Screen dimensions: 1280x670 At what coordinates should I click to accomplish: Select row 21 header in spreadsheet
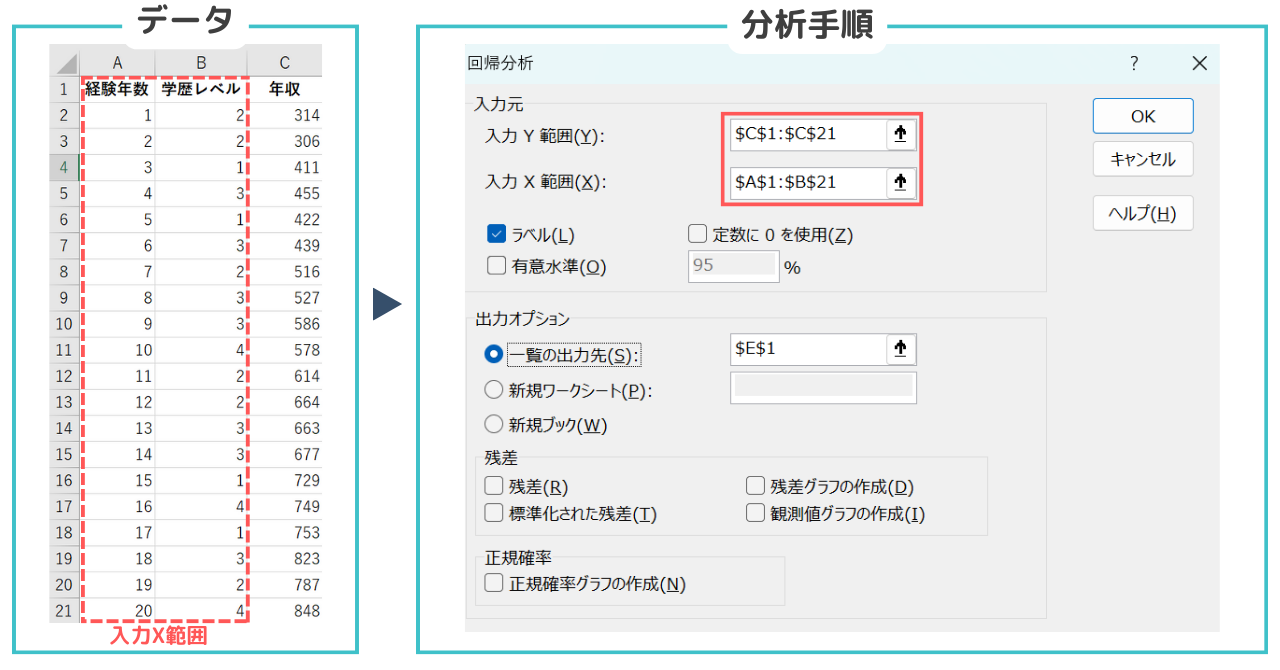64,611
